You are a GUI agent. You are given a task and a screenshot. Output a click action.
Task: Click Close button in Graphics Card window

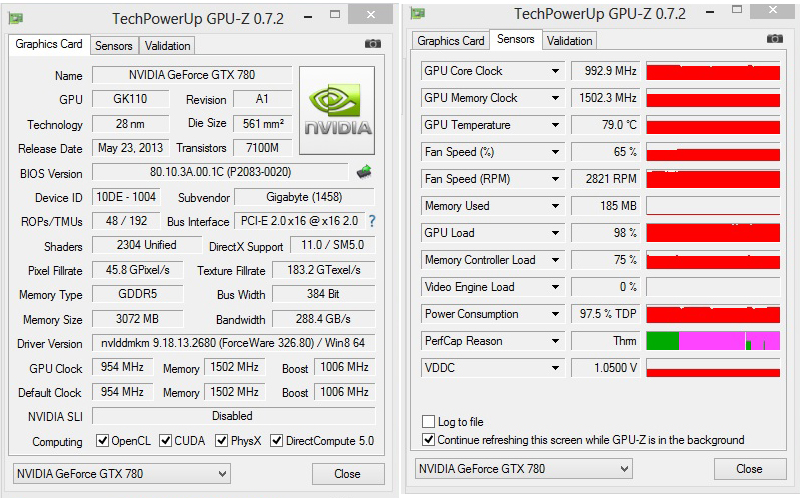[x=347, y=473]
